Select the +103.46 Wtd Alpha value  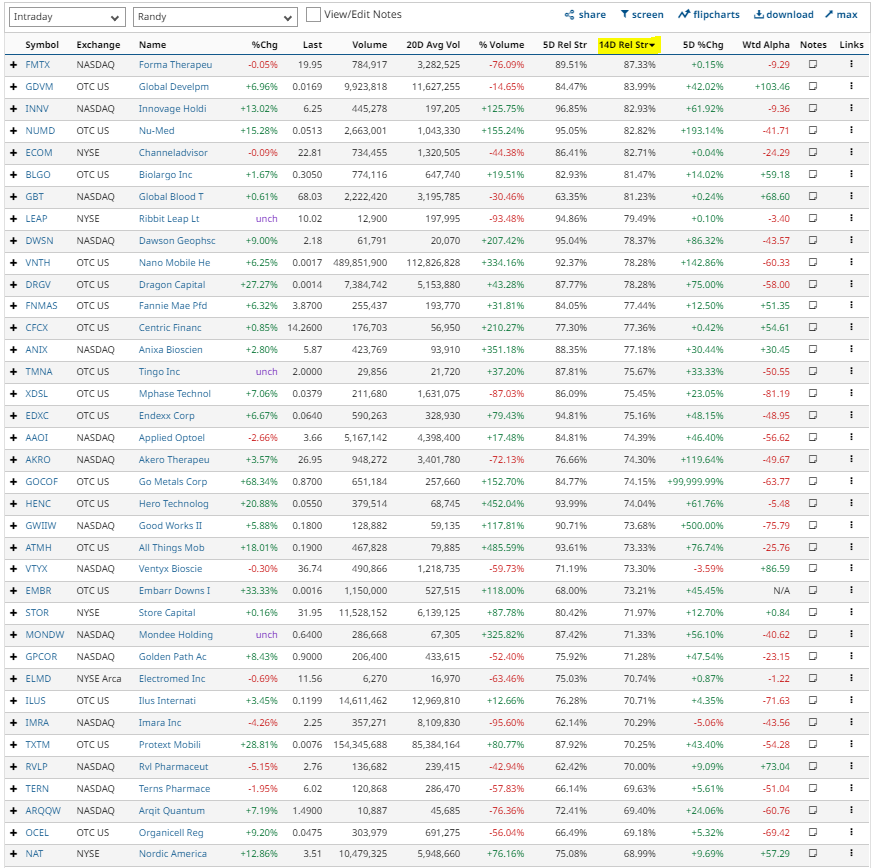(x=772, y=87)
